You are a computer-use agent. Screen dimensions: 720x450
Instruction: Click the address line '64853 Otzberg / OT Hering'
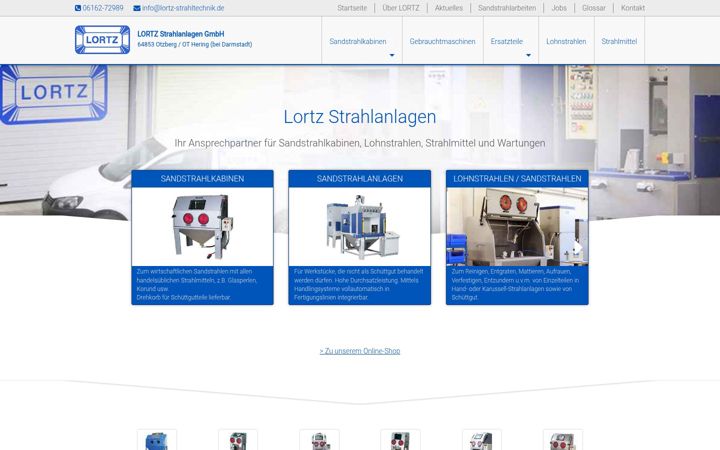click(195, 45)
